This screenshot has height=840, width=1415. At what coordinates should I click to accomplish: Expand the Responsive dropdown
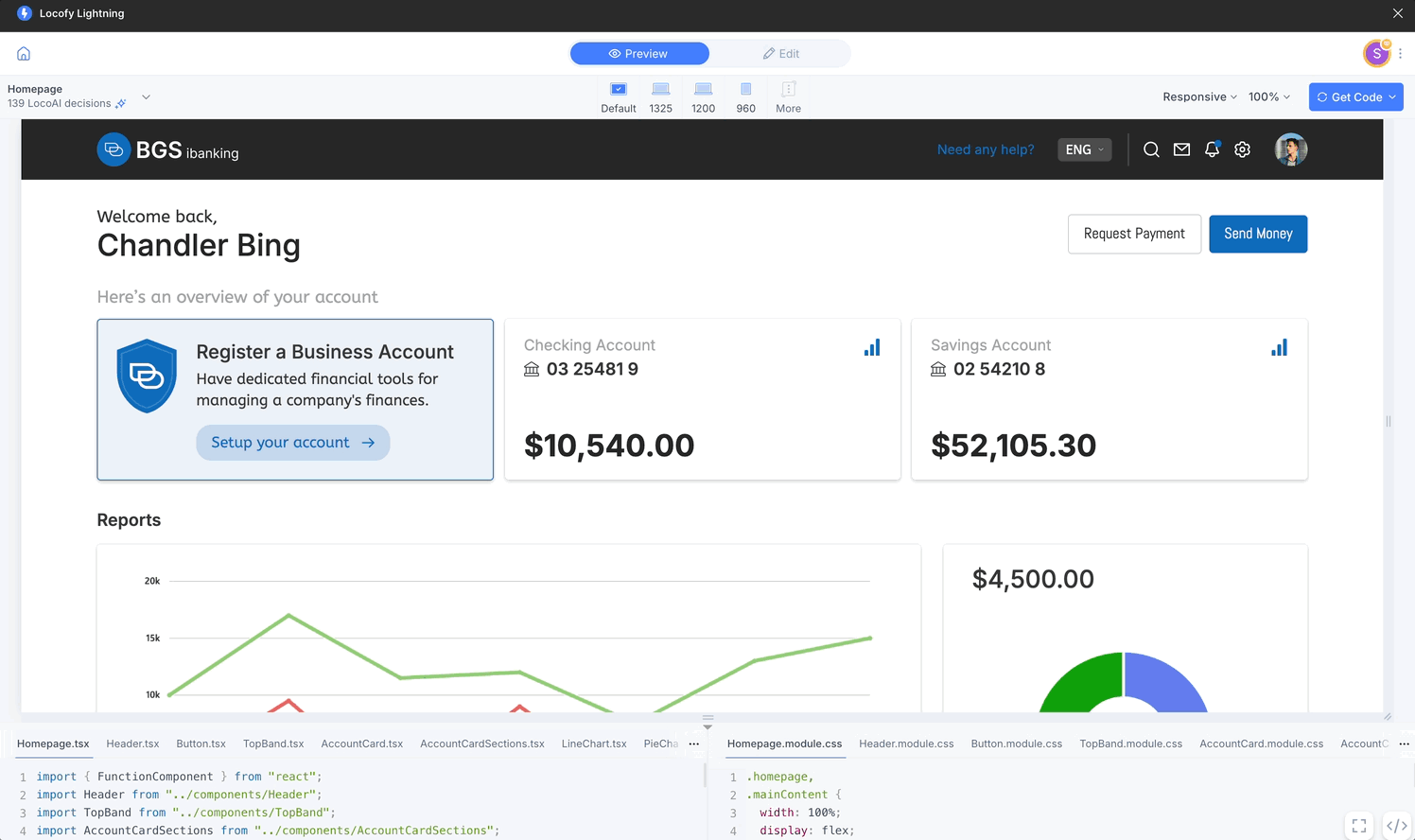point(1199,96)
